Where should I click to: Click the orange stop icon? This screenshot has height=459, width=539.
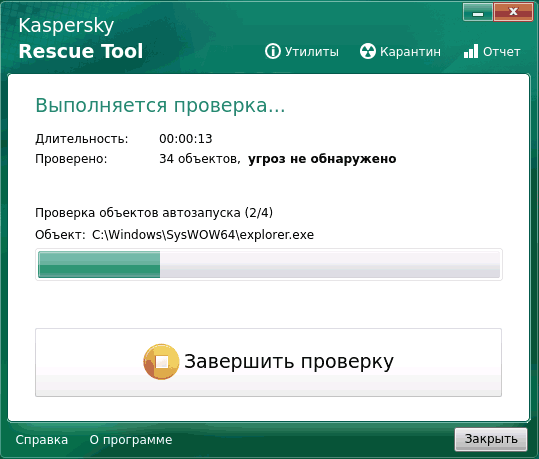[x=161, y=361]
